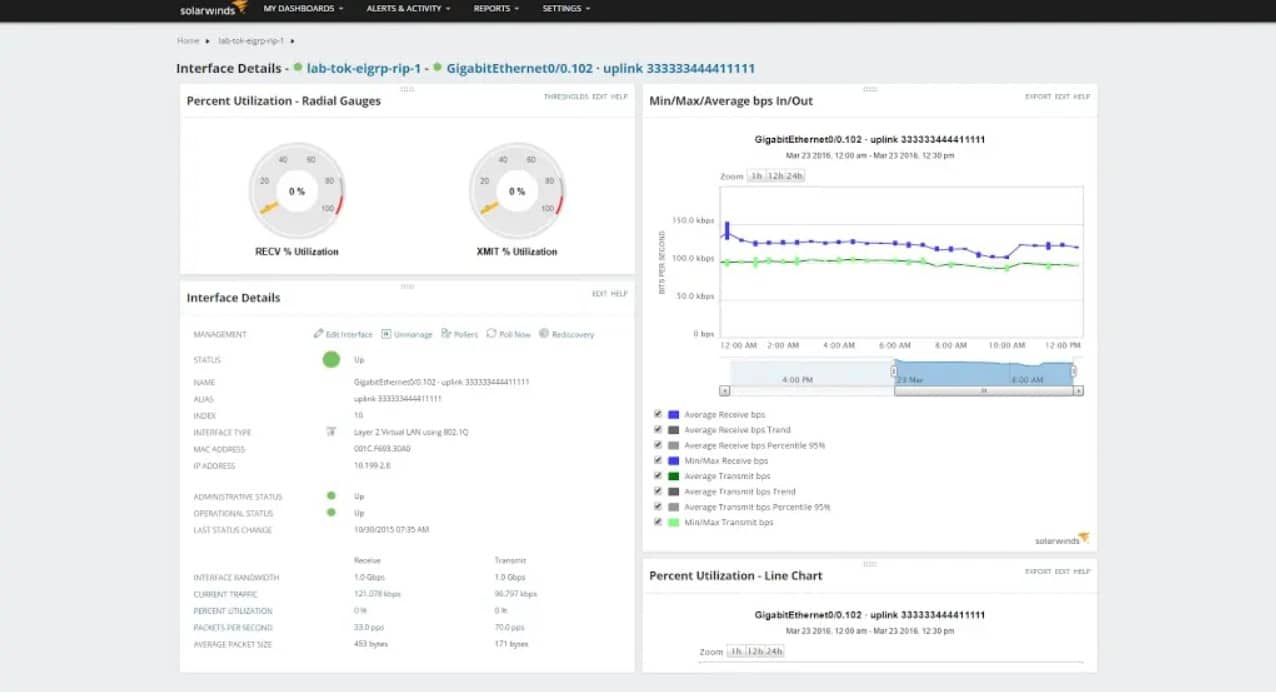Viewport: 1276px width, 692px height.
Task: Click green status dot before lab-tok-eigrp-rip-1 title
Action: [x=298, y=68]
